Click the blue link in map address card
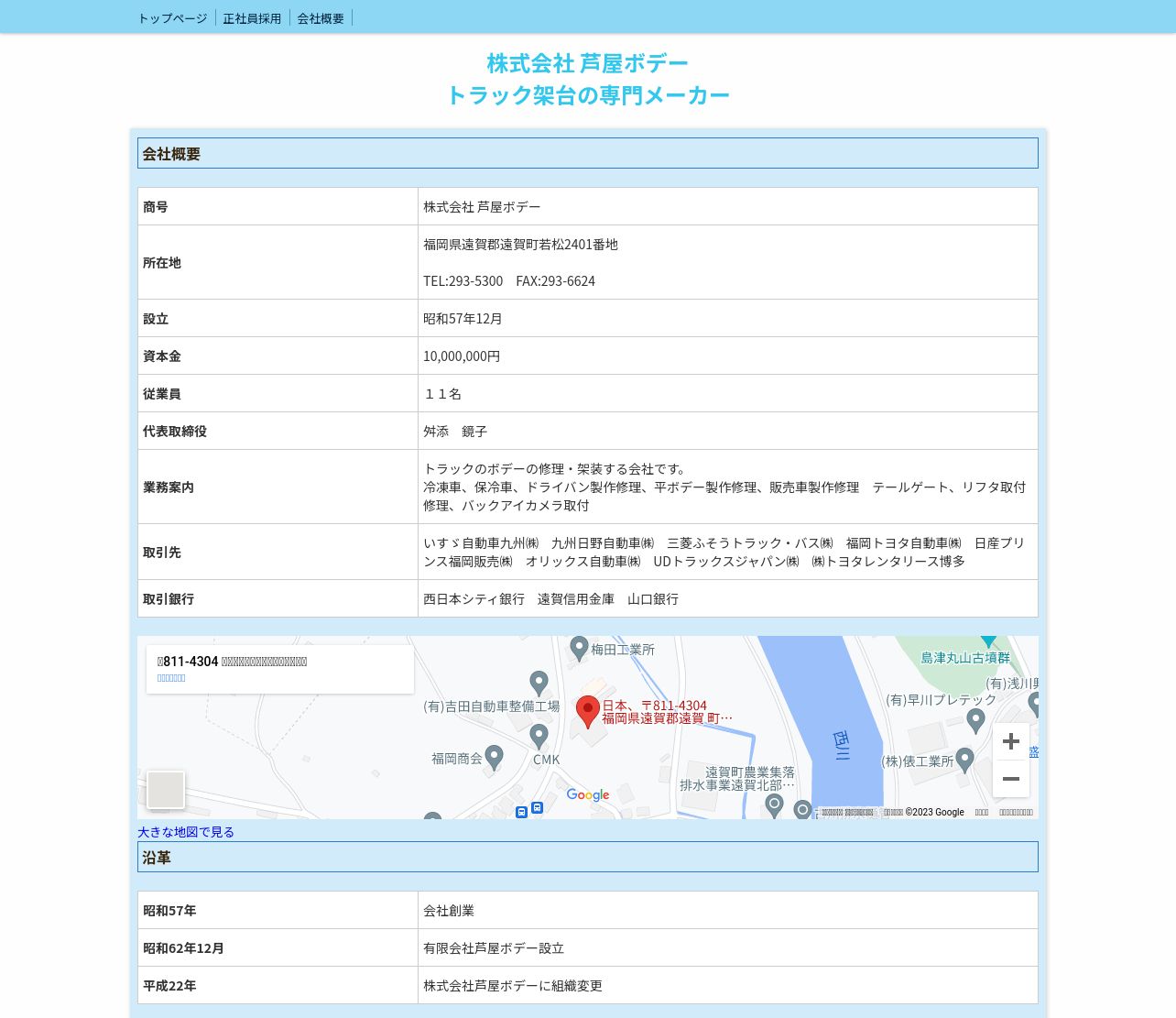This screenshot has width=1176, height=1018. tap(171, 678)
